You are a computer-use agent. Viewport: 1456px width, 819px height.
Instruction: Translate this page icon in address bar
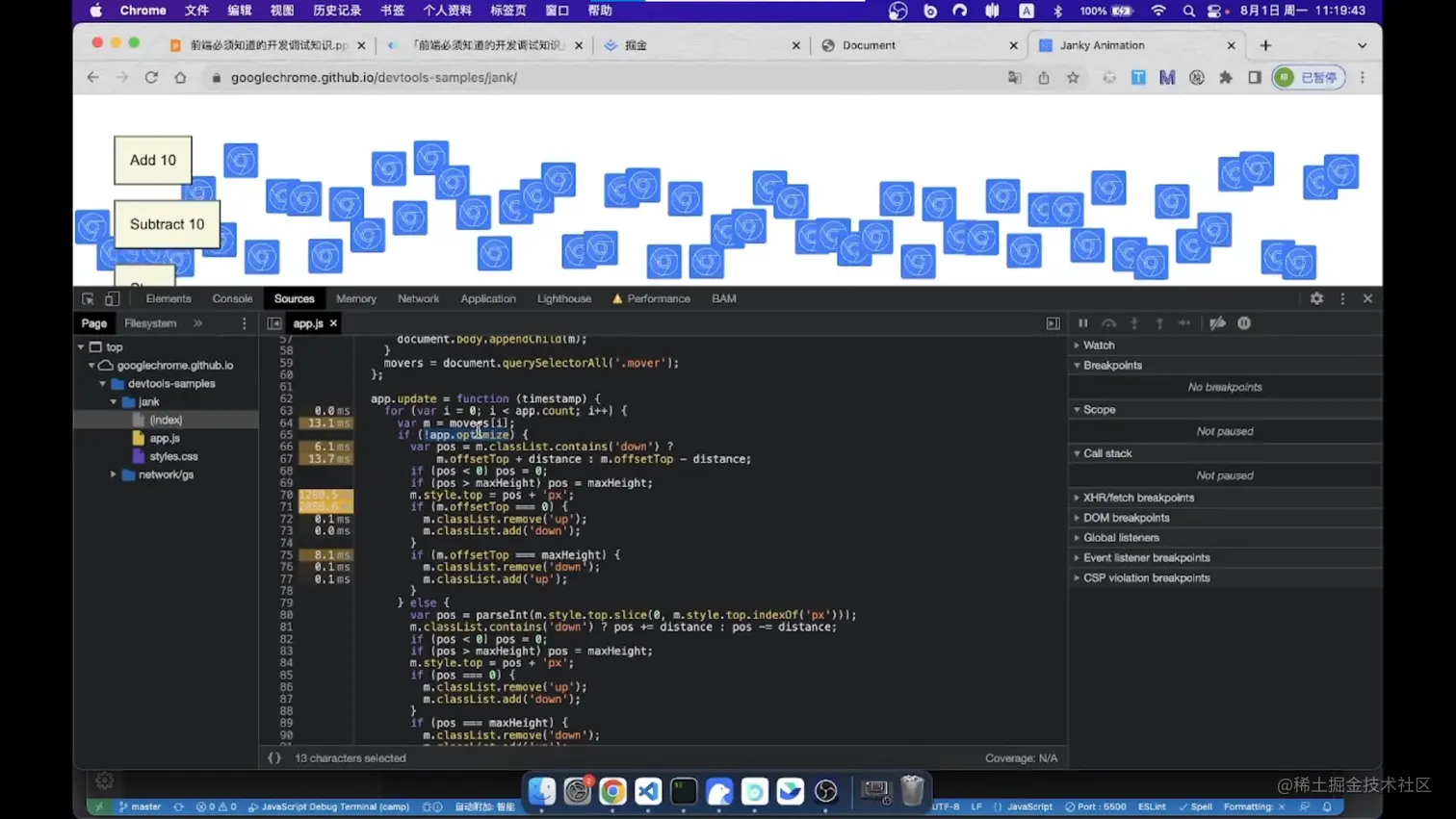click(1015, 77)
